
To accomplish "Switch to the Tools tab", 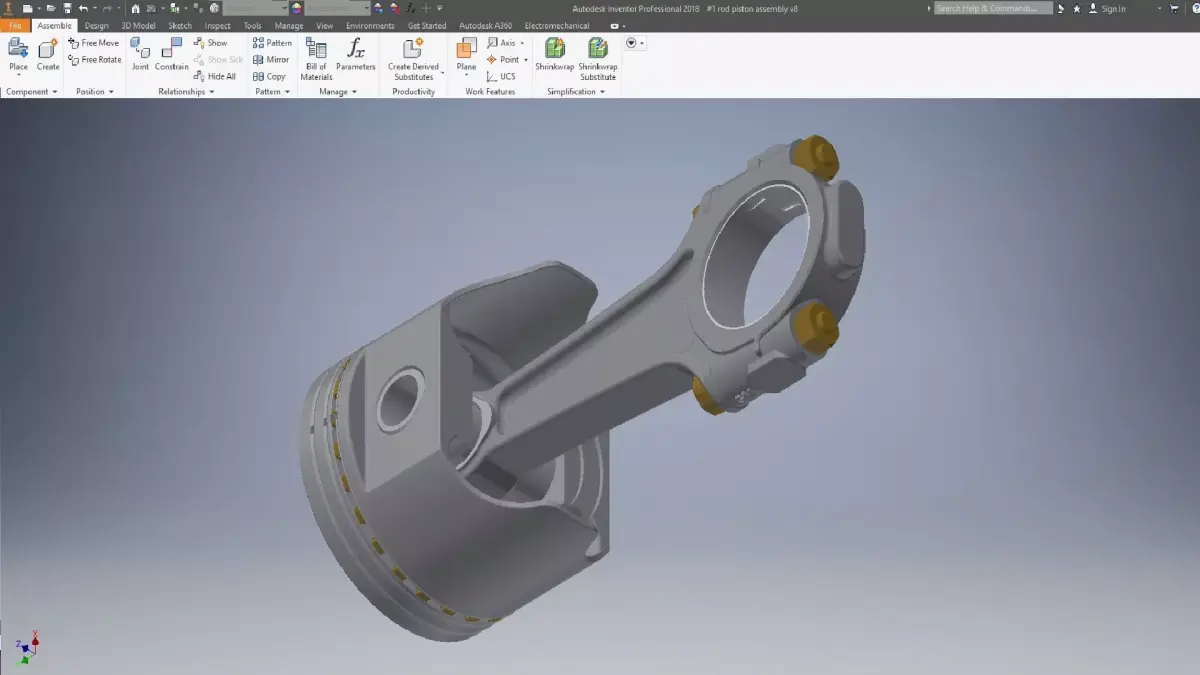I will point(252,26).
